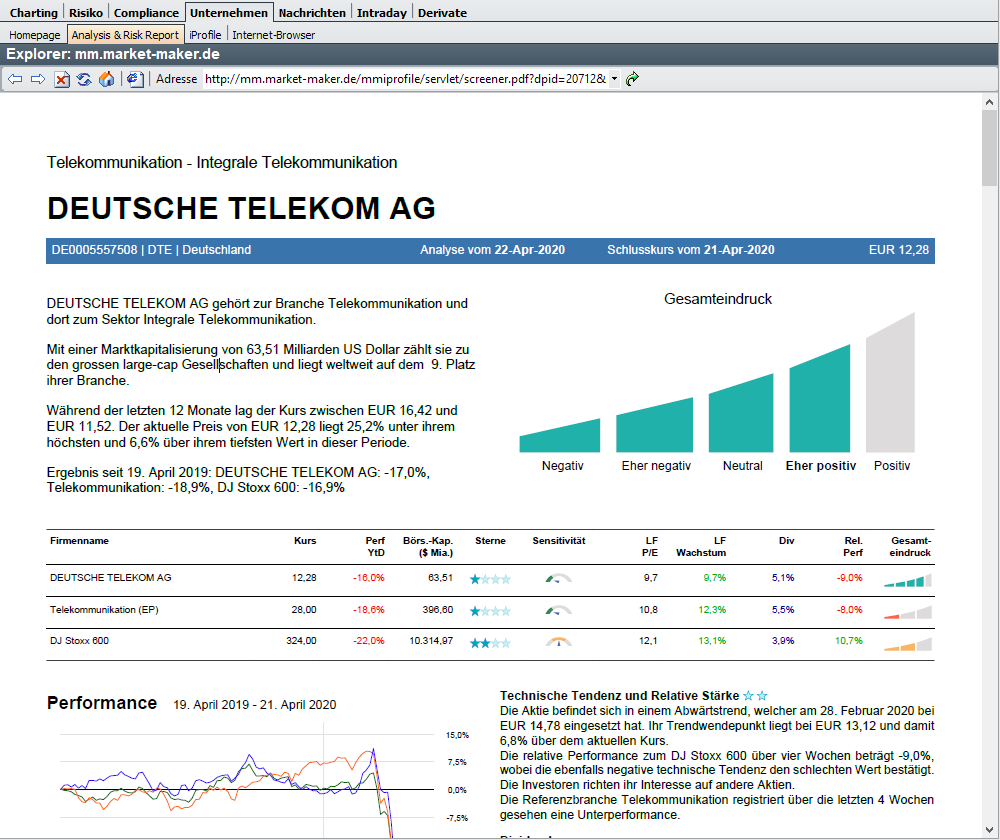Click the green go arrow icon

pyautogui.click(x=632, y=79)
